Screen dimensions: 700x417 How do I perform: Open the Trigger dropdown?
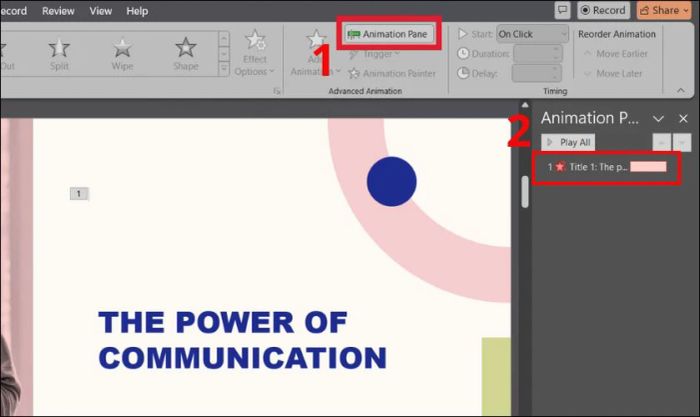click(374, 54)
